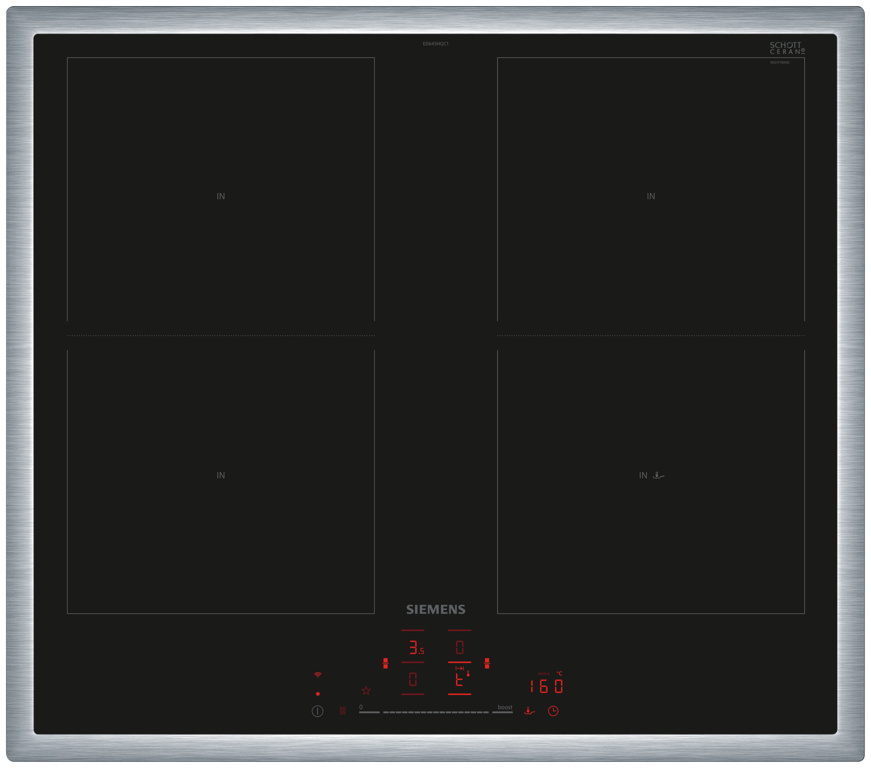The image size is (871, 768).
Task: Tap the SIEMENS logo
Action: click(436, 609)
